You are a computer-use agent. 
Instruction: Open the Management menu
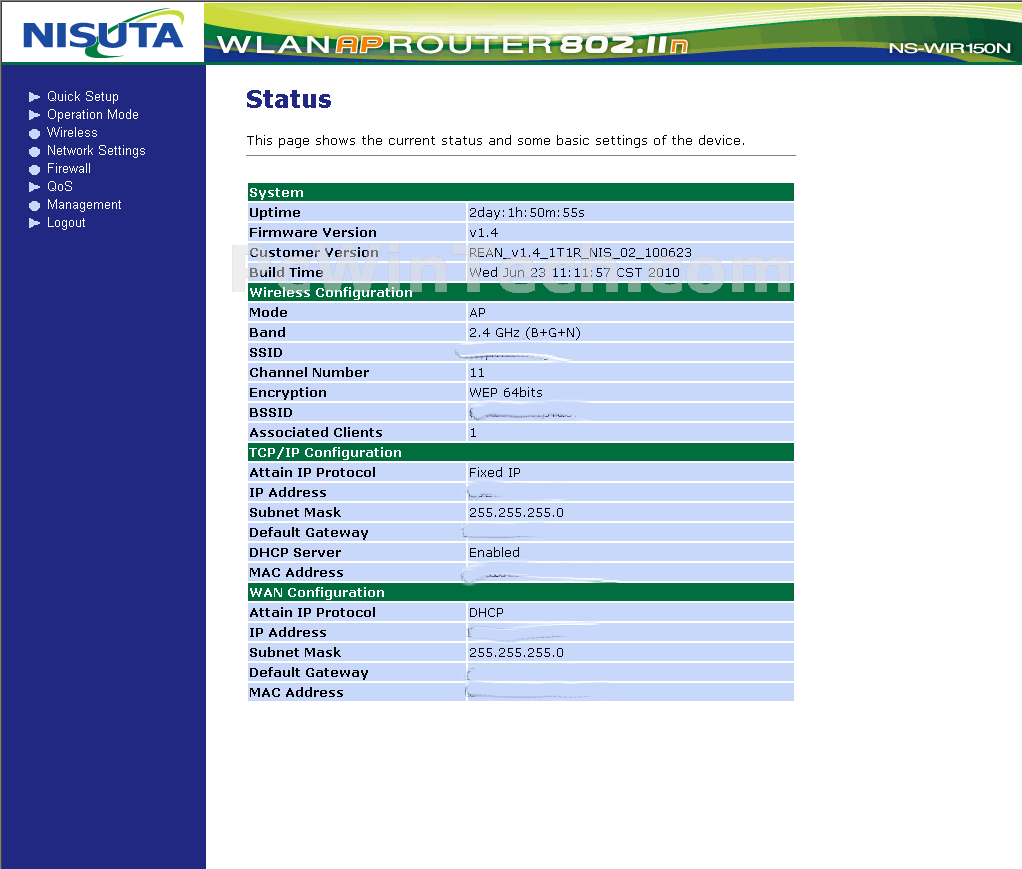coord(84,205)
